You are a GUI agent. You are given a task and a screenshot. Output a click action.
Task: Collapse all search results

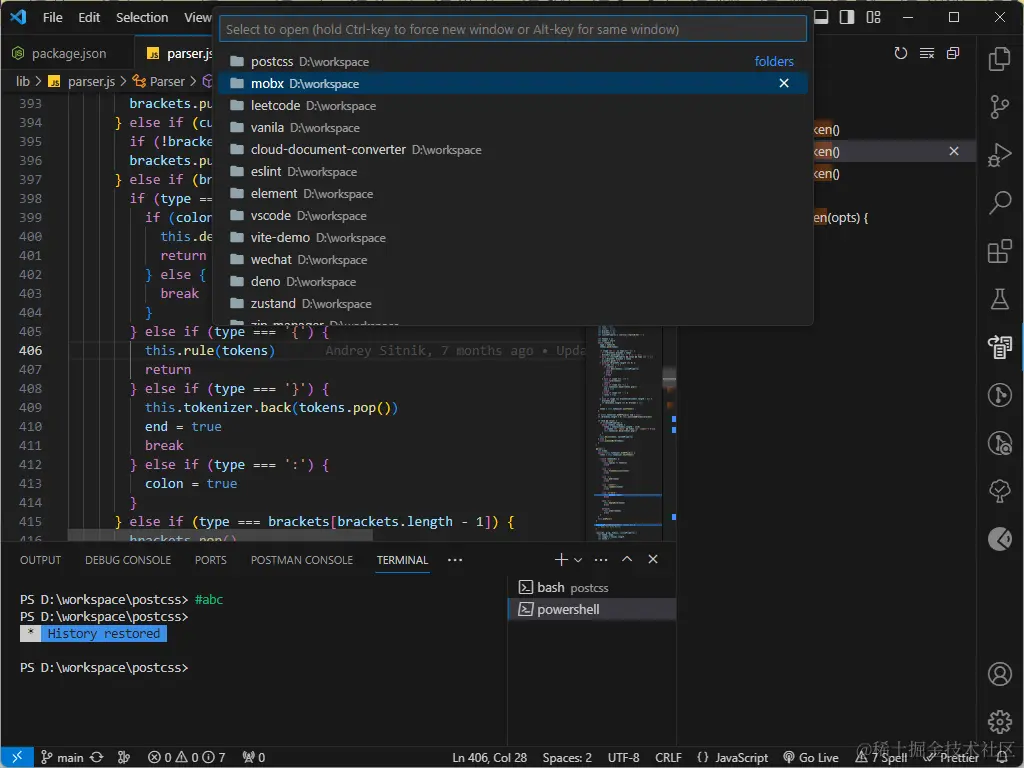[953, 53]
